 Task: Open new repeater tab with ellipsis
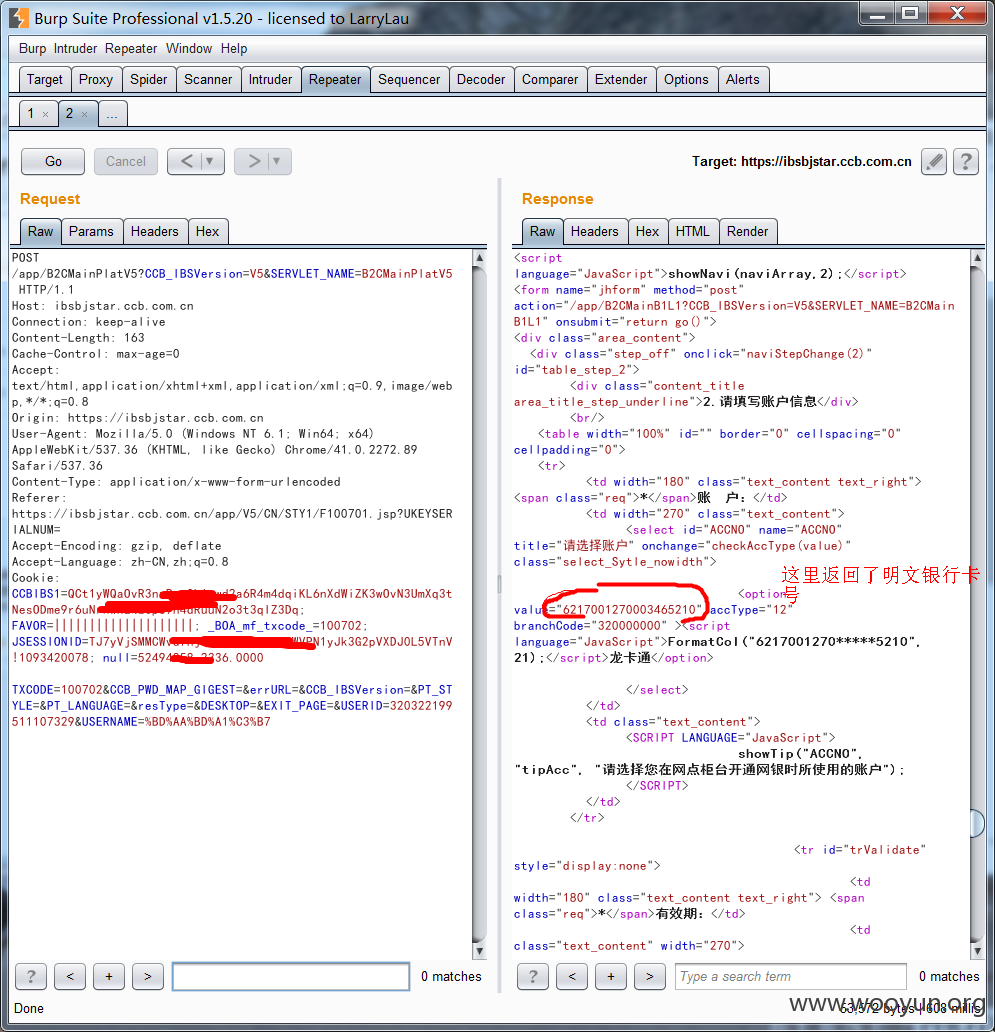coord(113,115)
